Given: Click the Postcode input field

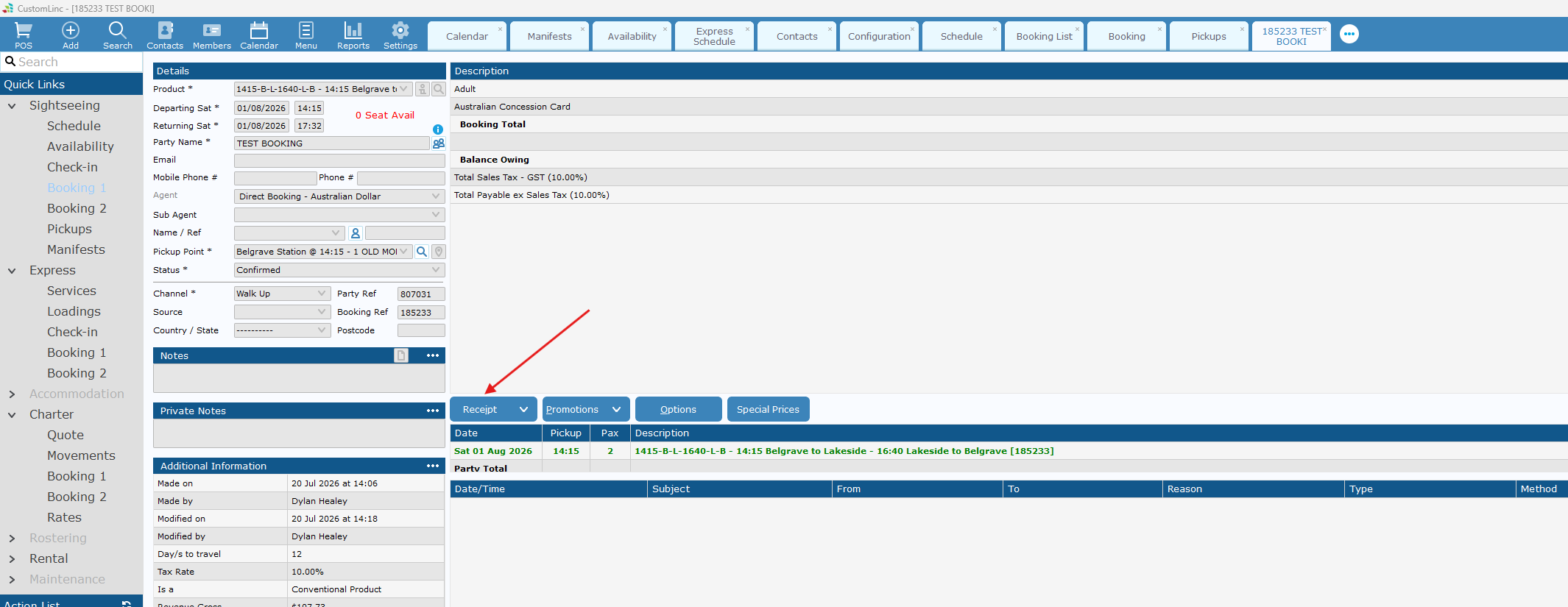Looking at the screenshot, I should coord(421,330).
